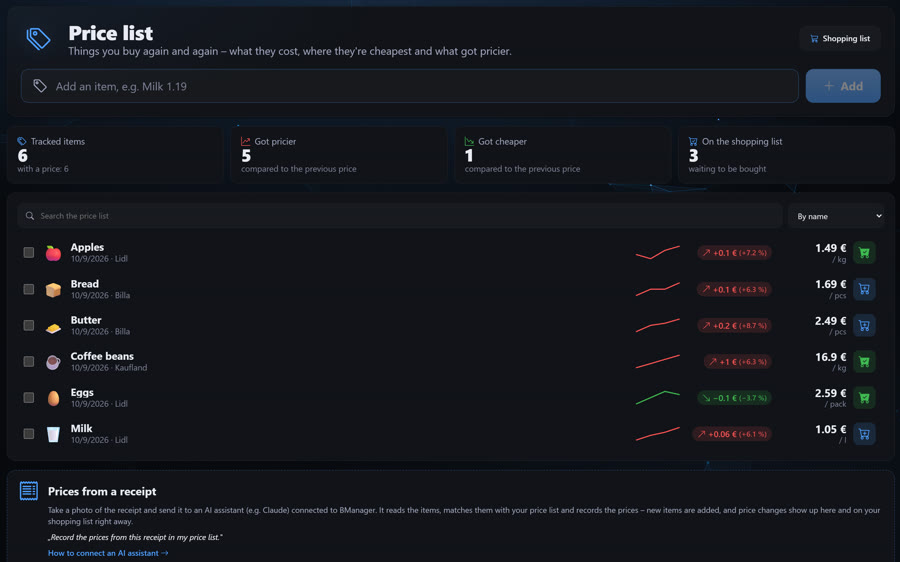Click the tag icon beside Tracked items
Image resolution: width=900 pixels, height=562 pixels.
[22, 141]
